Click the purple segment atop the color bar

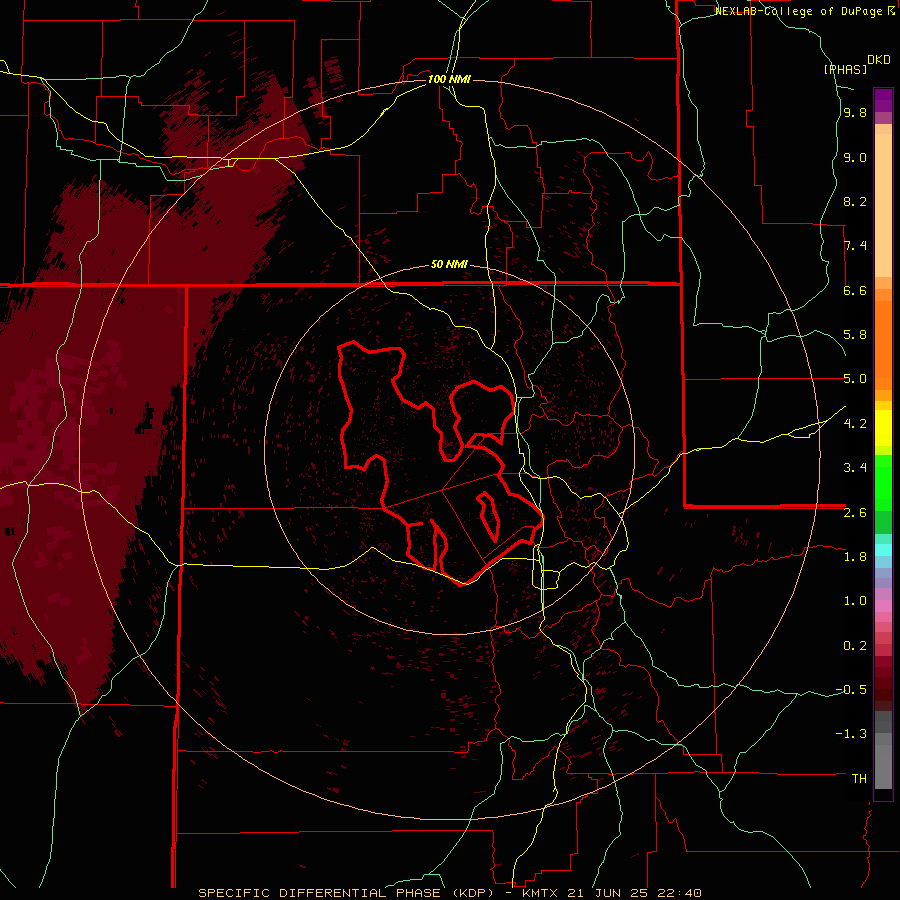pyautogui.click(x=883, y=100)
